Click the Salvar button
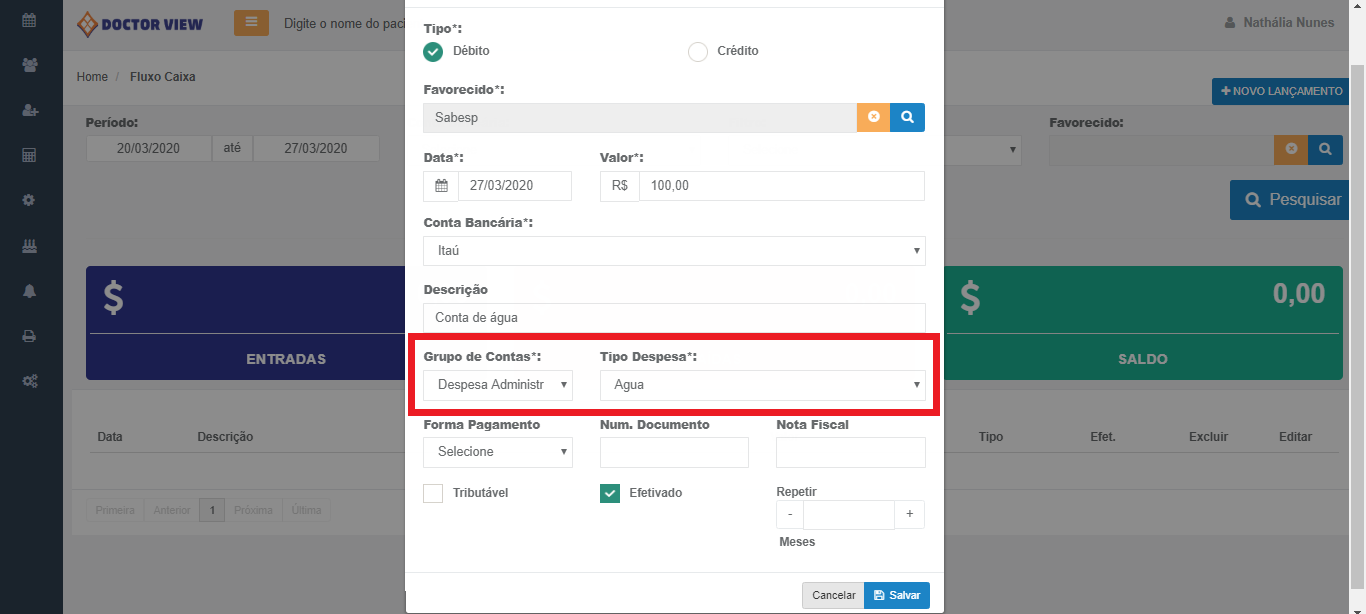Image resolution: width=1366 pixels, height=614 pixels. (896, 595)
